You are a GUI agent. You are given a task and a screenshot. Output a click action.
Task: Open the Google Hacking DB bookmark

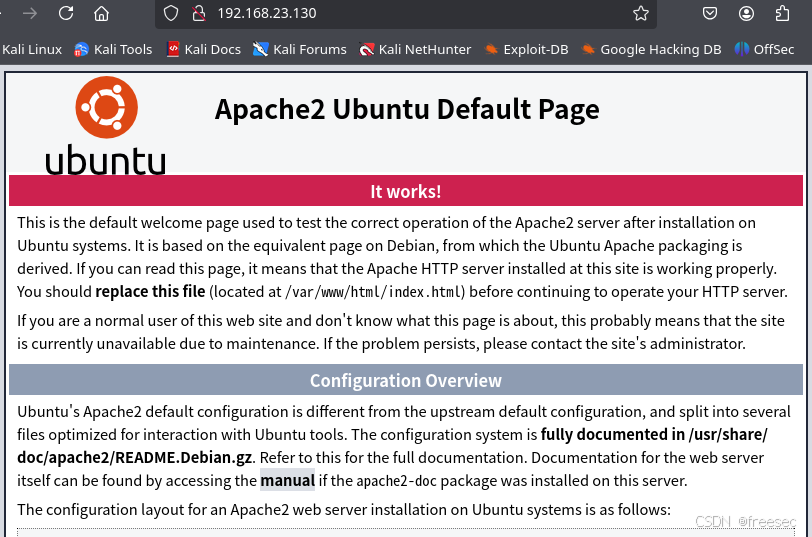click(x=650, y=50)
